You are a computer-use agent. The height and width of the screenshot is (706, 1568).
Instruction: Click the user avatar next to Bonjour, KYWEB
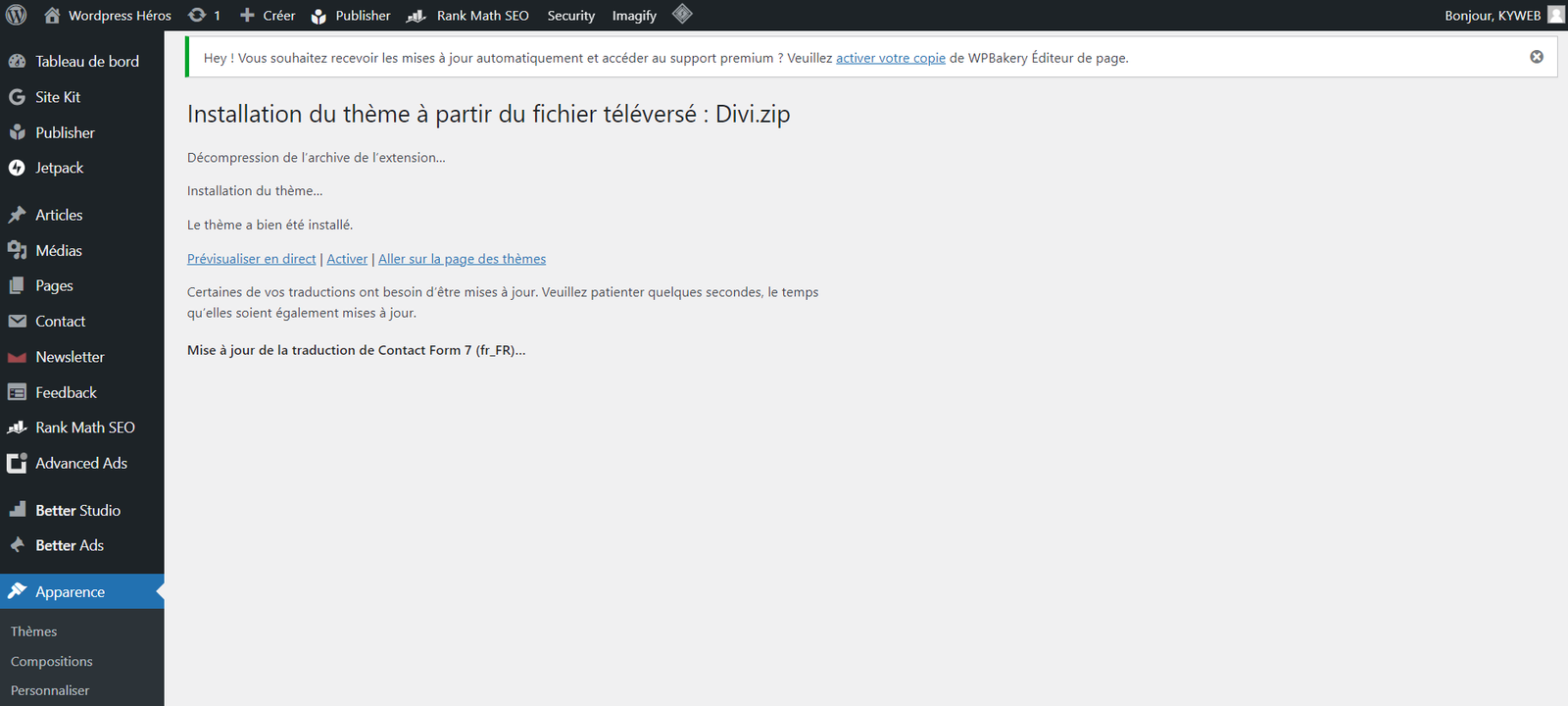pyautogui.click(x=1555, y=15)
